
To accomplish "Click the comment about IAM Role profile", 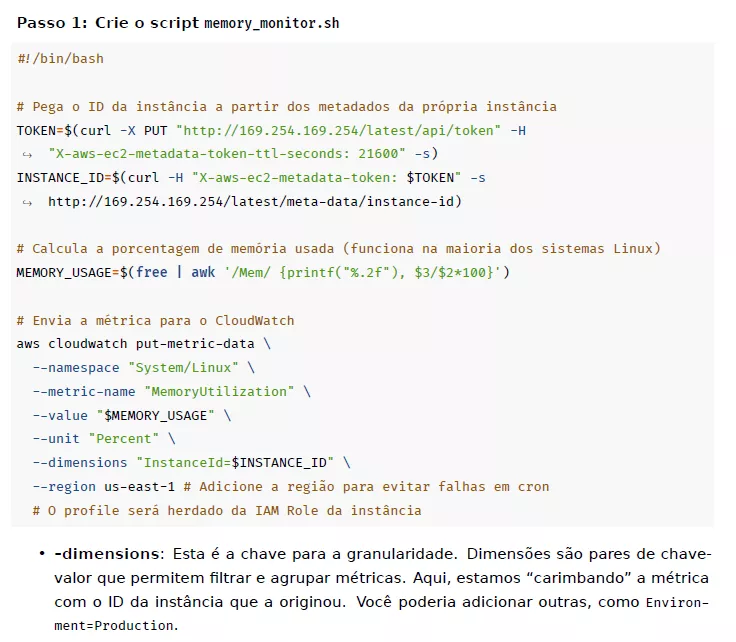I will click(x=226, y=510).
